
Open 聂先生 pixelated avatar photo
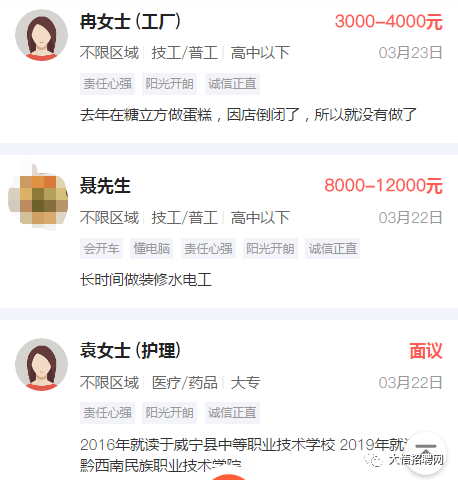click(38, 197)
